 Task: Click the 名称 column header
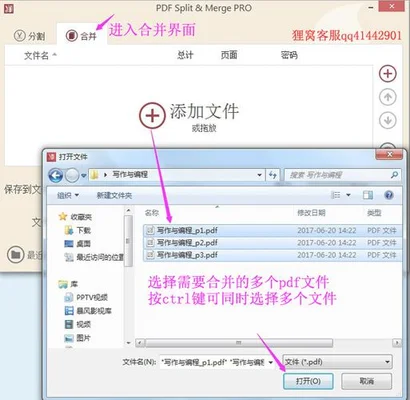point(152,213)
